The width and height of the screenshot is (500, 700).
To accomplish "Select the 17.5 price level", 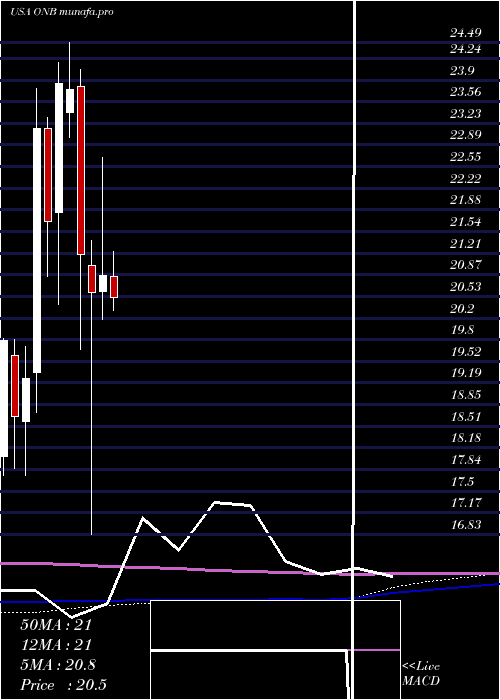I will [462, 481].
